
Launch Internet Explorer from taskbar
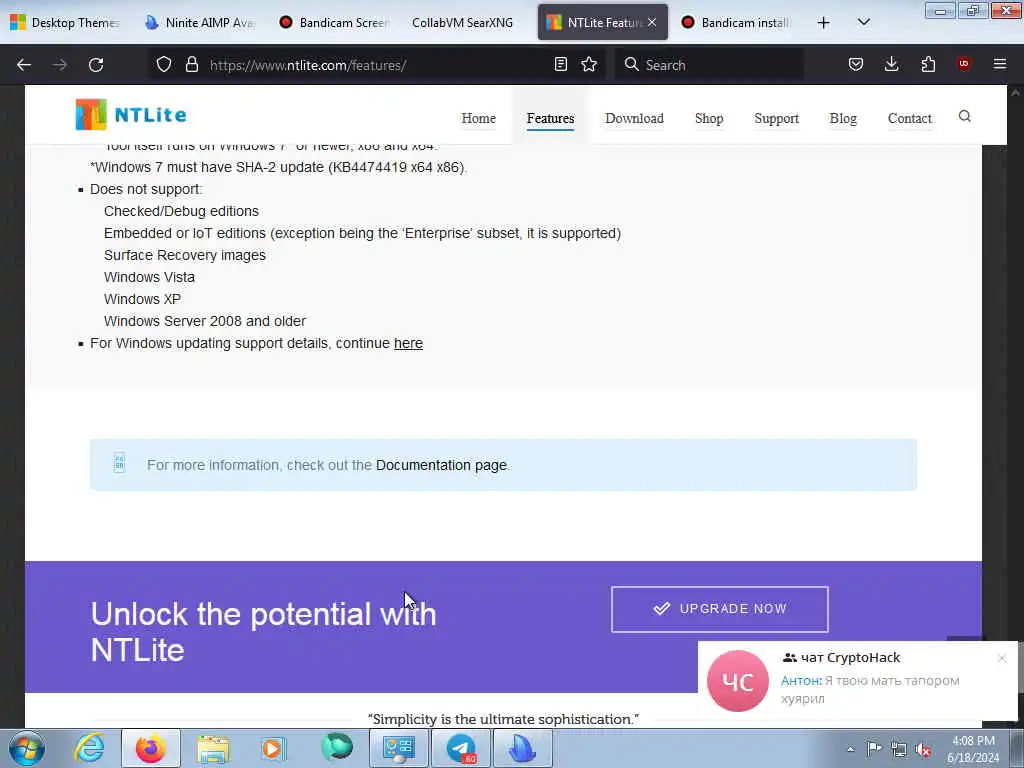tap(89, 748)
